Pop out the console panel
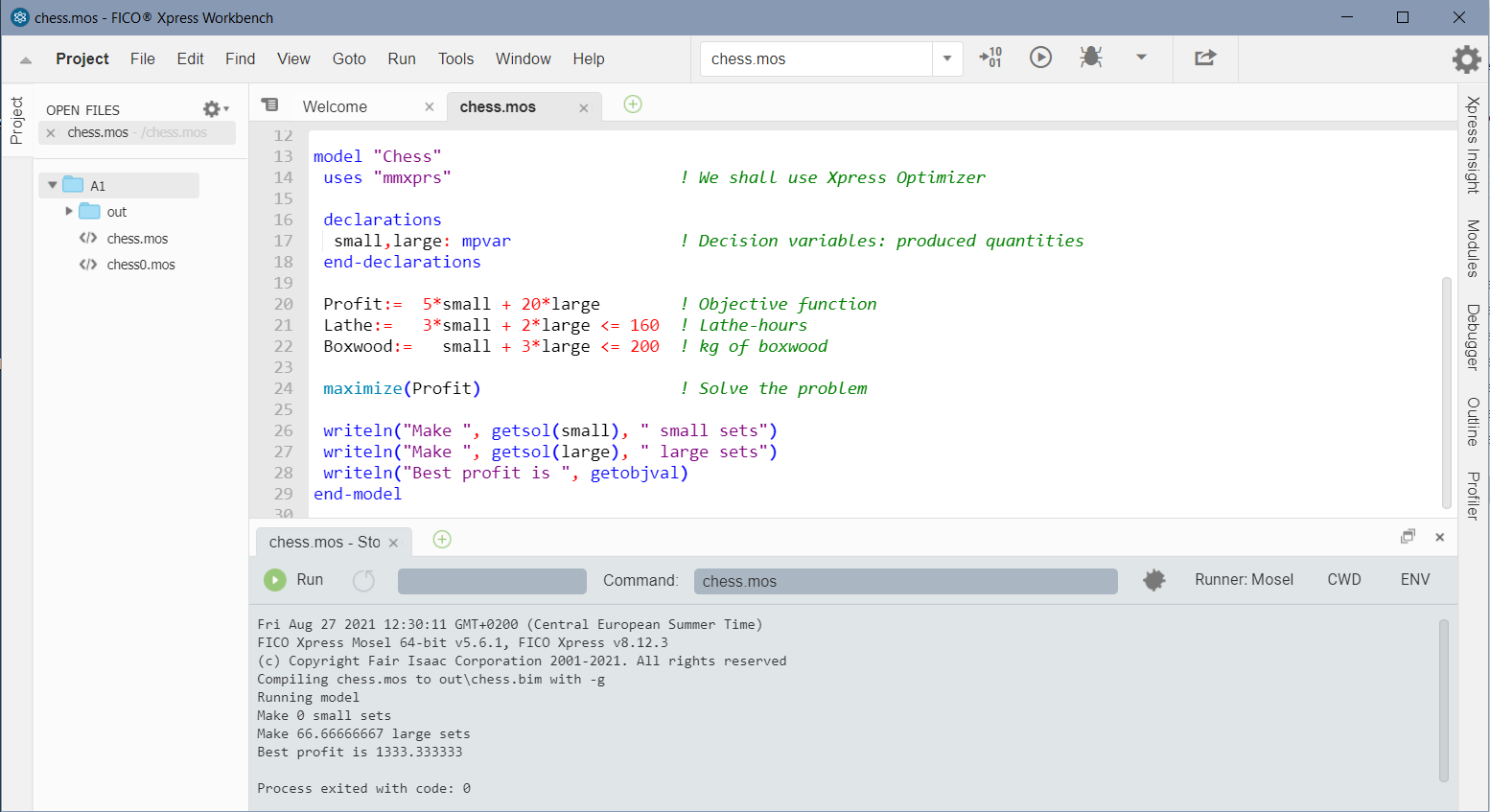This screenshot has height=812, width=1490. tap(1408, 537)
